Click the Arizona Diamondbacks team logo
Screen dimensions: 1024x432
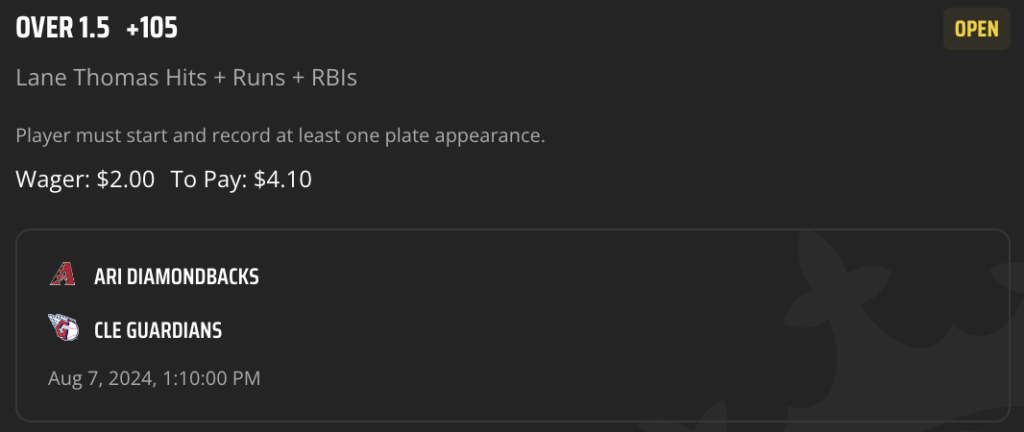[x=63, y=275]
